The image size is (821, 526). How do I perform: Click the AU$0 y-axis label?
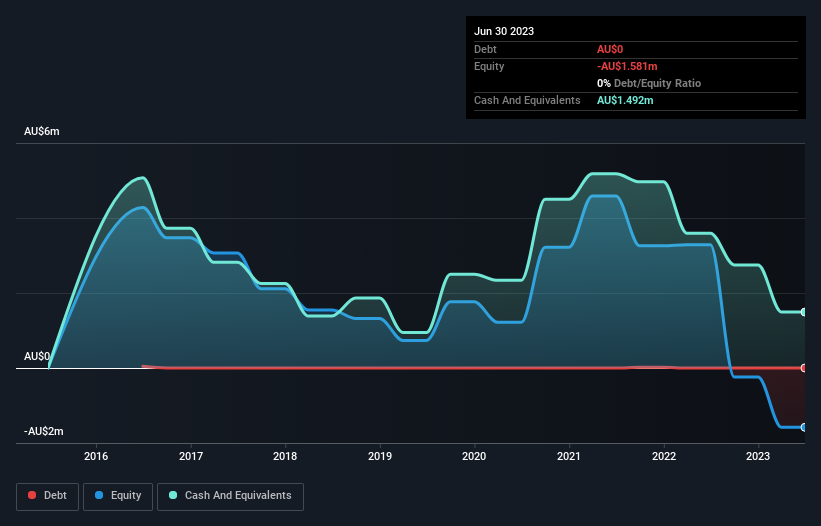coord(37,356)
